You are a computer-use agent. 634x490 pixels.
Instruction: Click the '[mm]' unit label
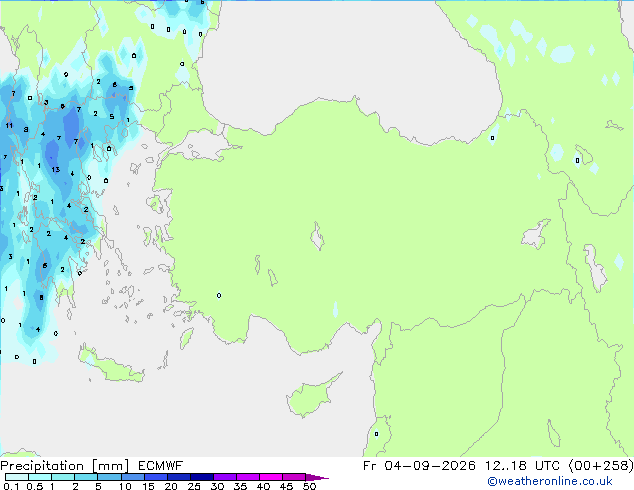click(x=111, y=466)
